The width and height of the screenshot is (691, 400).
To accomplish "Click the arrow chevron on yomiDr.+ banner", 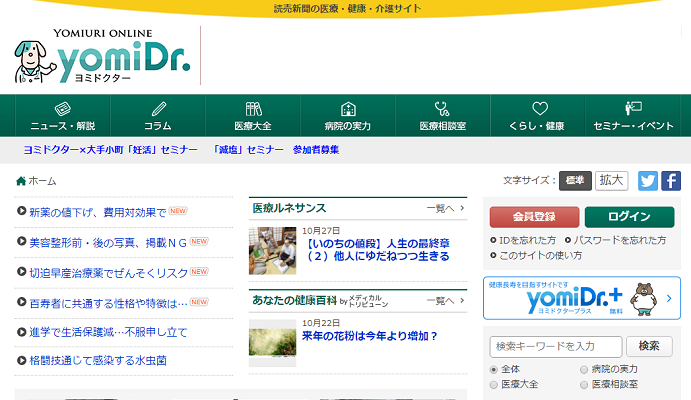I will (669, 298).
